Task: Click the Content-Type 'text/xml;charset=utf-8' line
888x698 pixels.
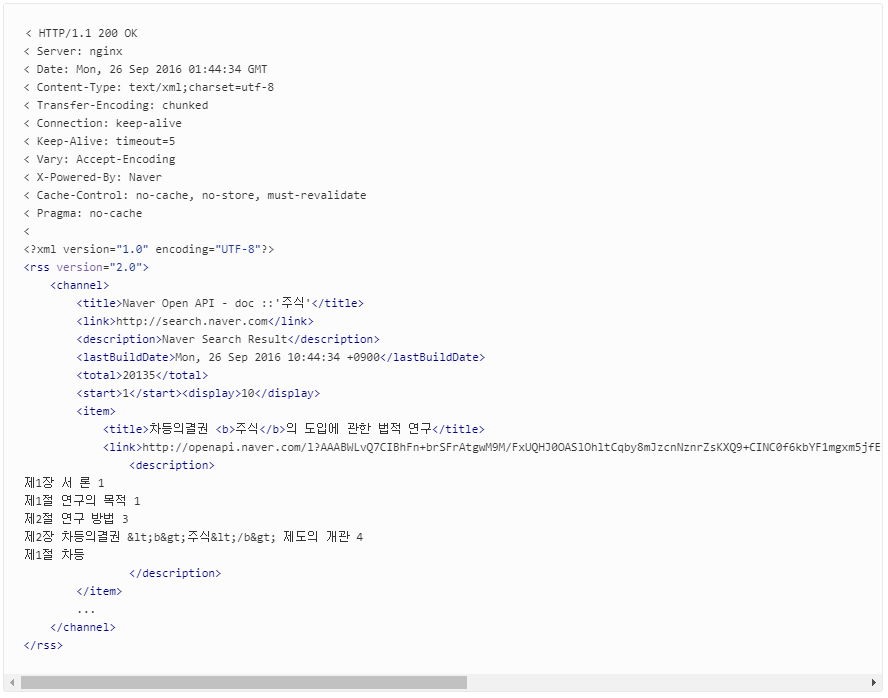Action: tap(149, 87)
